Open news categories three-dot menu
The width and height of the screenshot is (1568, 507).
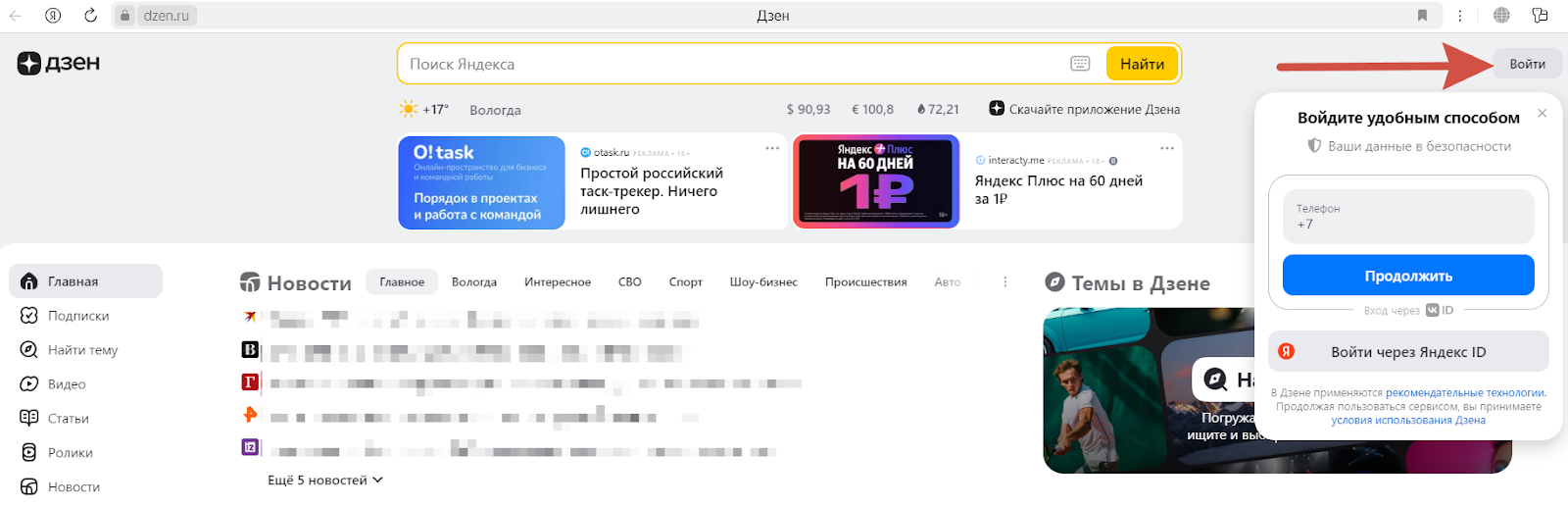pyautogui.click(x=1004, y=282)
